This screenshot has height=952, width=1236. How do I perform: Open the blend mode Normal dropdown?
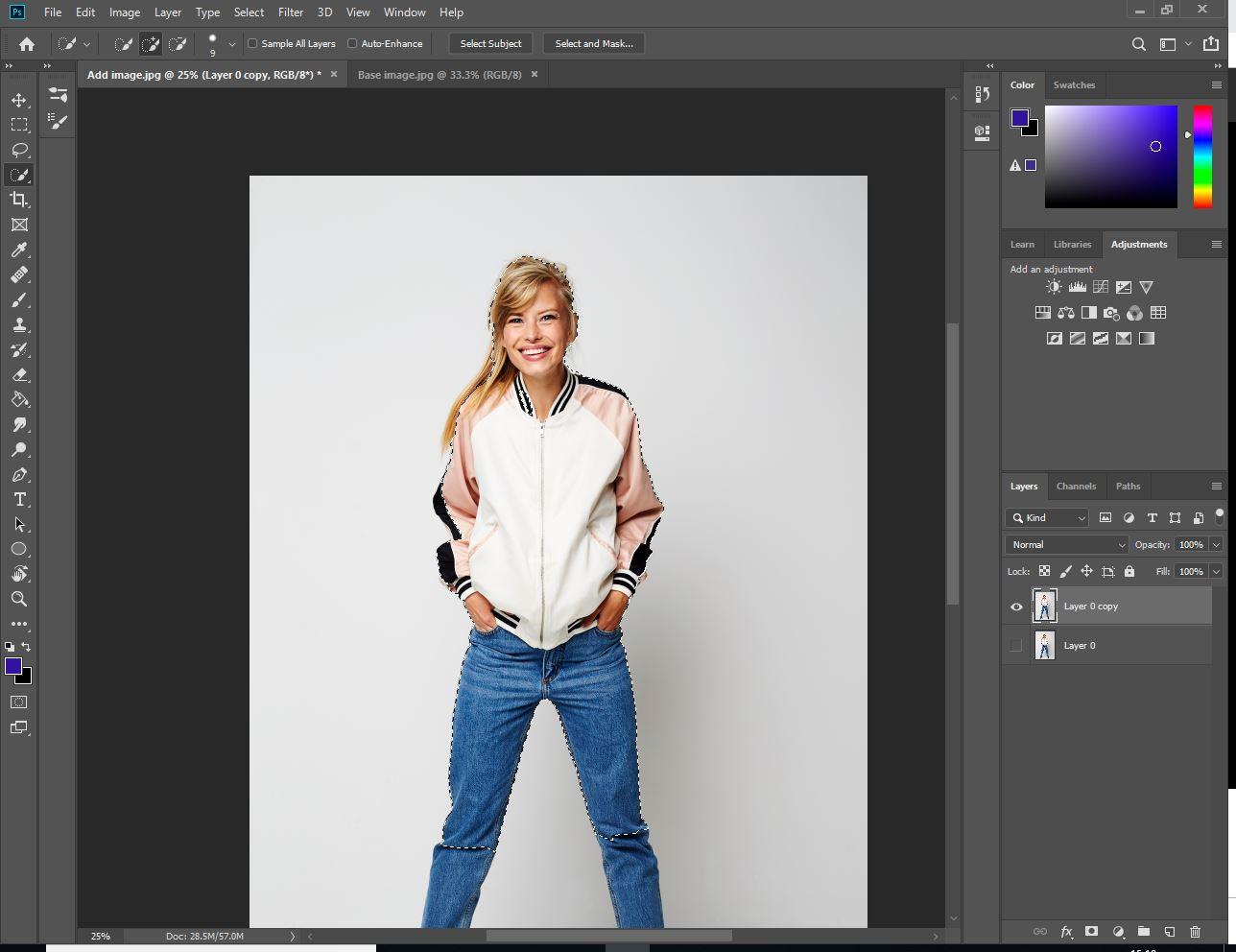(1066, 544)
